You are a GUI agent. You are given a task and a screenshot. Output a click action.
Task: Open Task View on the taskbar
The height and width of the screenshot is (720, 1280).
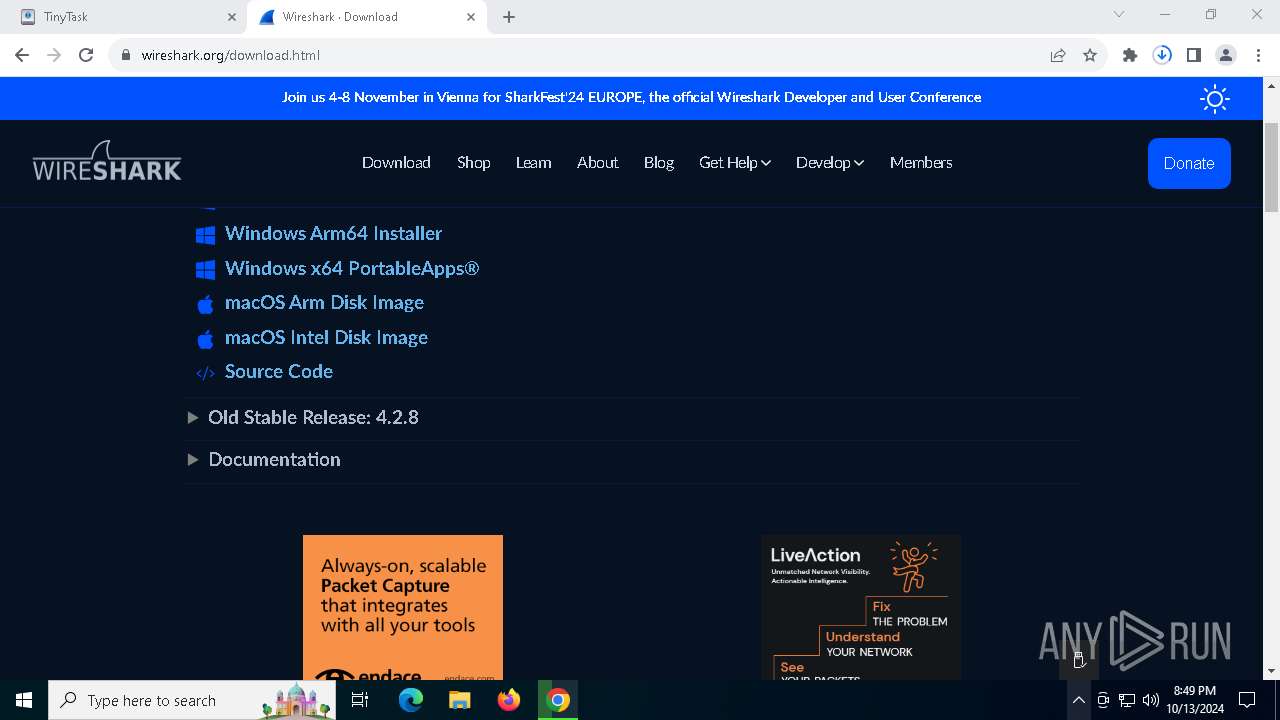(360, 700)
